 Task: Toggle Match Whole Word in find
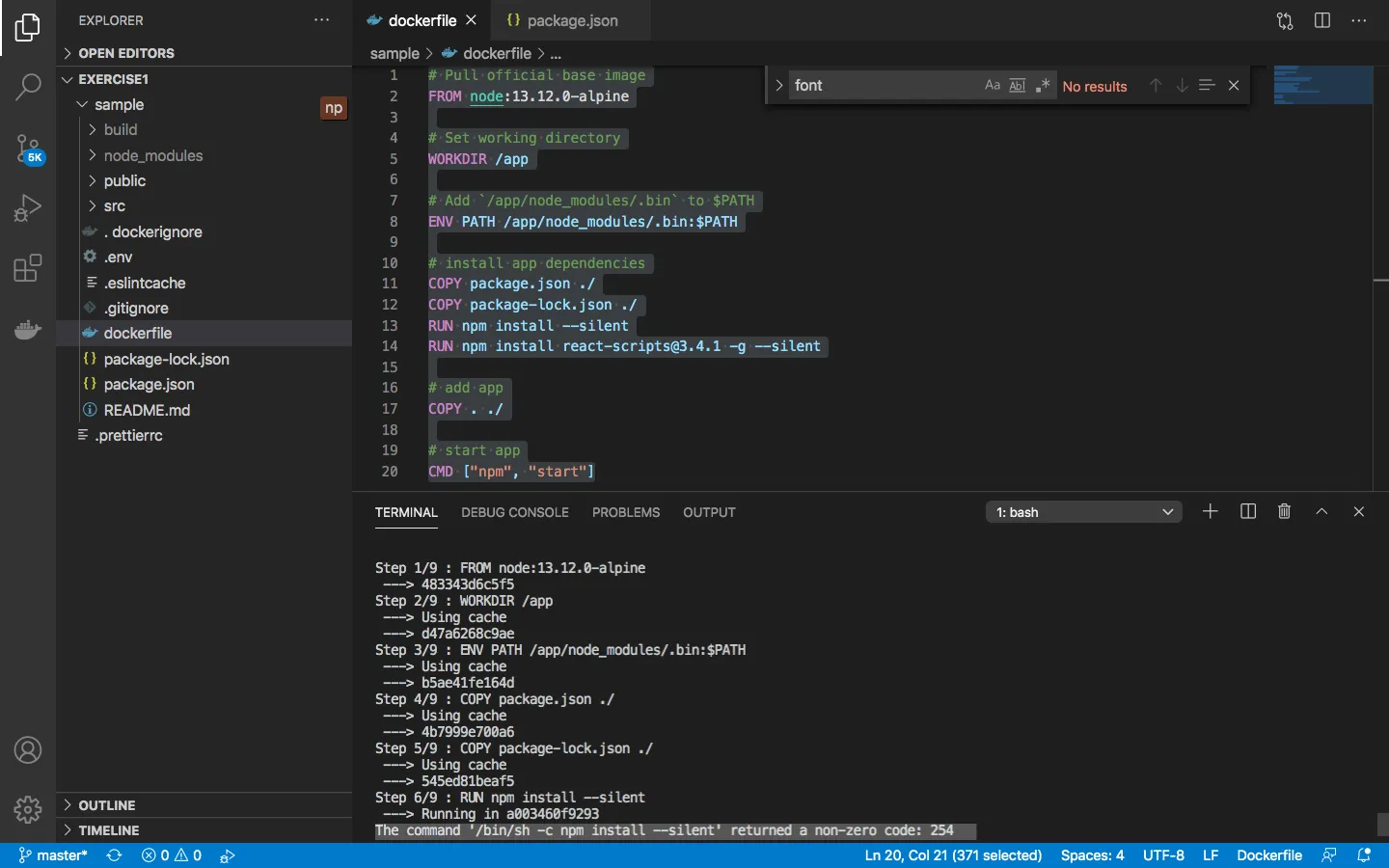click(1017, 86)
